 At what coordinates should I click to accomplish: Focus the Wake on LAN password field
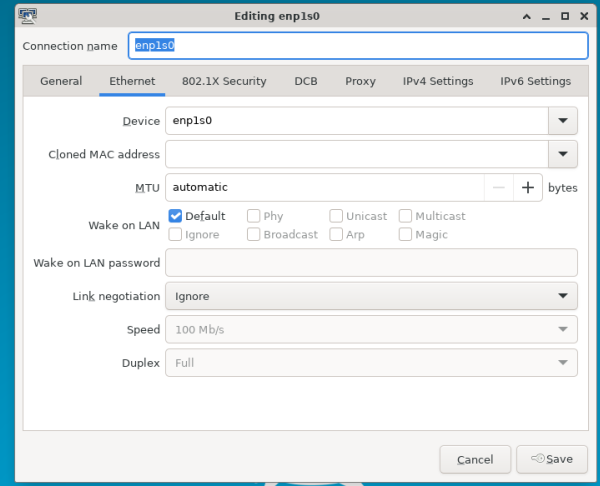click(x=371, y=263)
